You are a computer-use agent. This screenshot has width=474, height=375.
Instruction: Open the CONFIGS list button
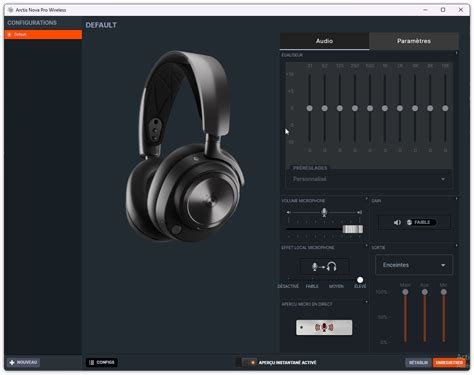click(x=102, y=362)
